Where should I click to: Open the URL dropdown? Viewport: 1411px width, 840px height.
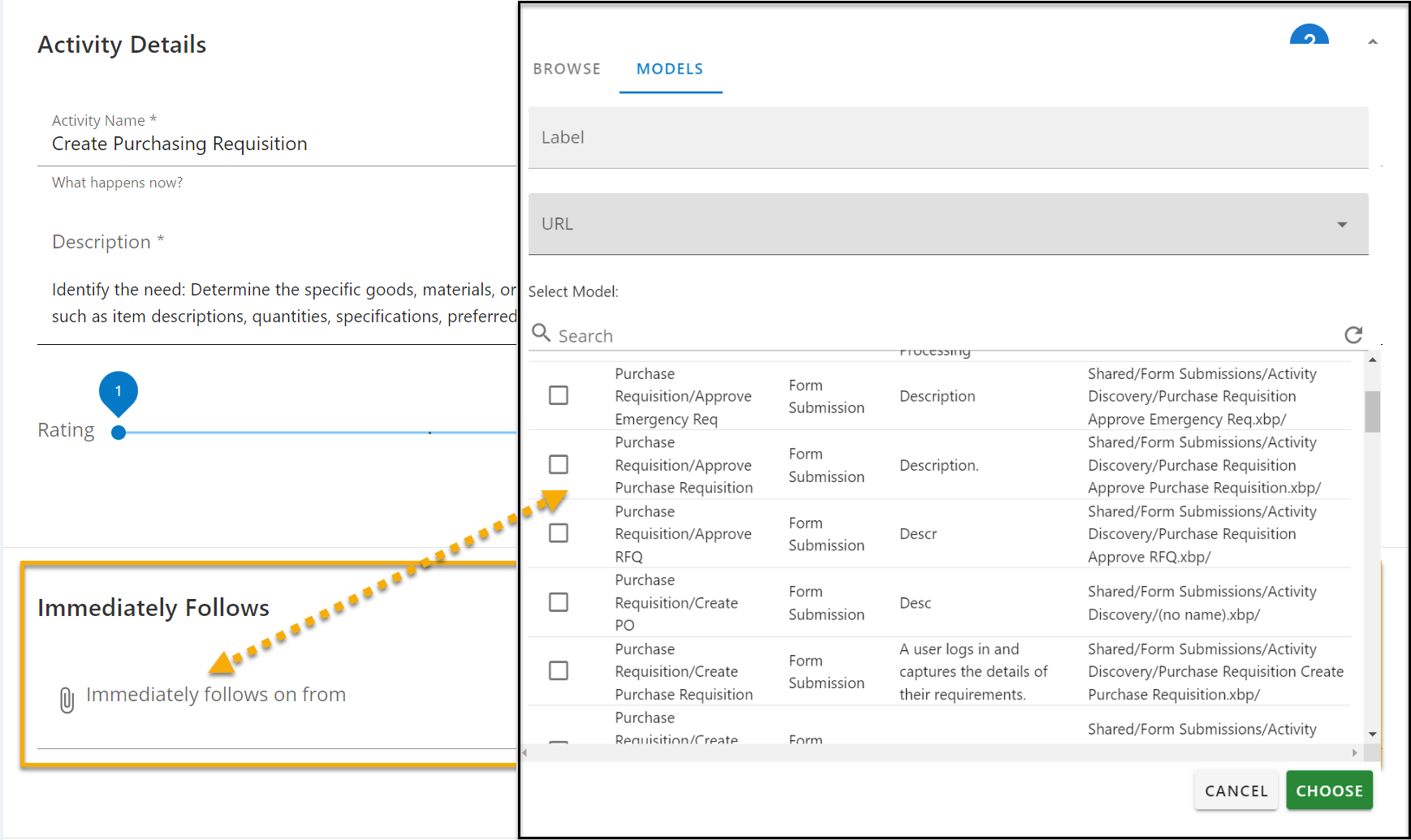(1342, 225)
